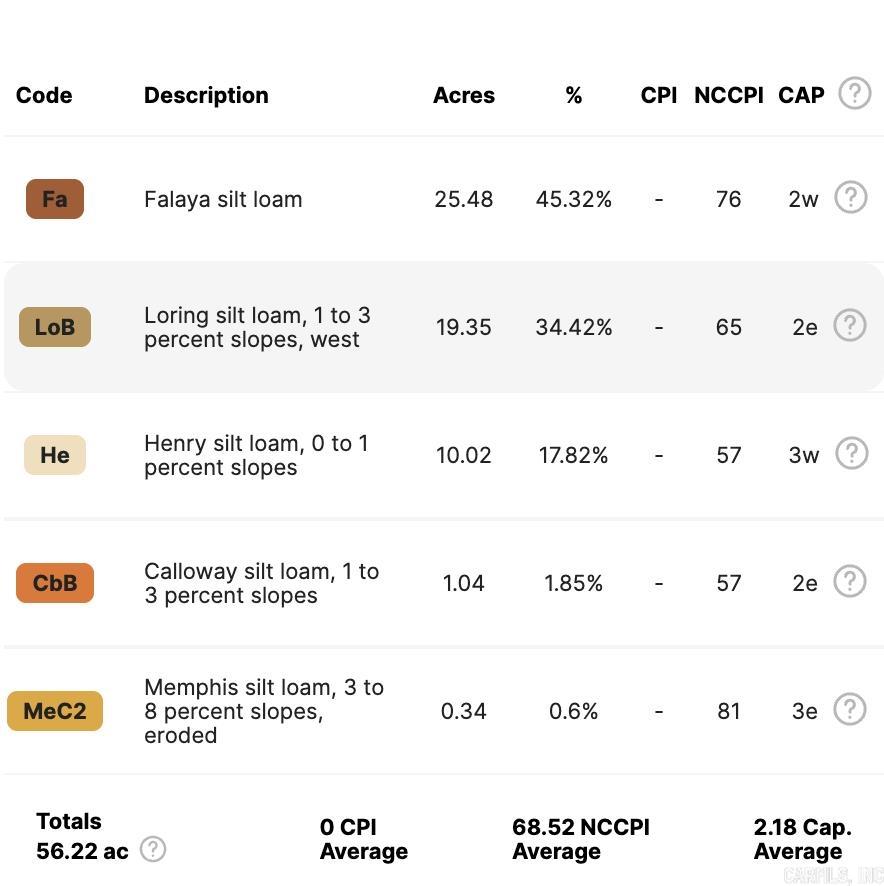
Task: Sort by the Acres column header
Action: (x=464, y=95)
